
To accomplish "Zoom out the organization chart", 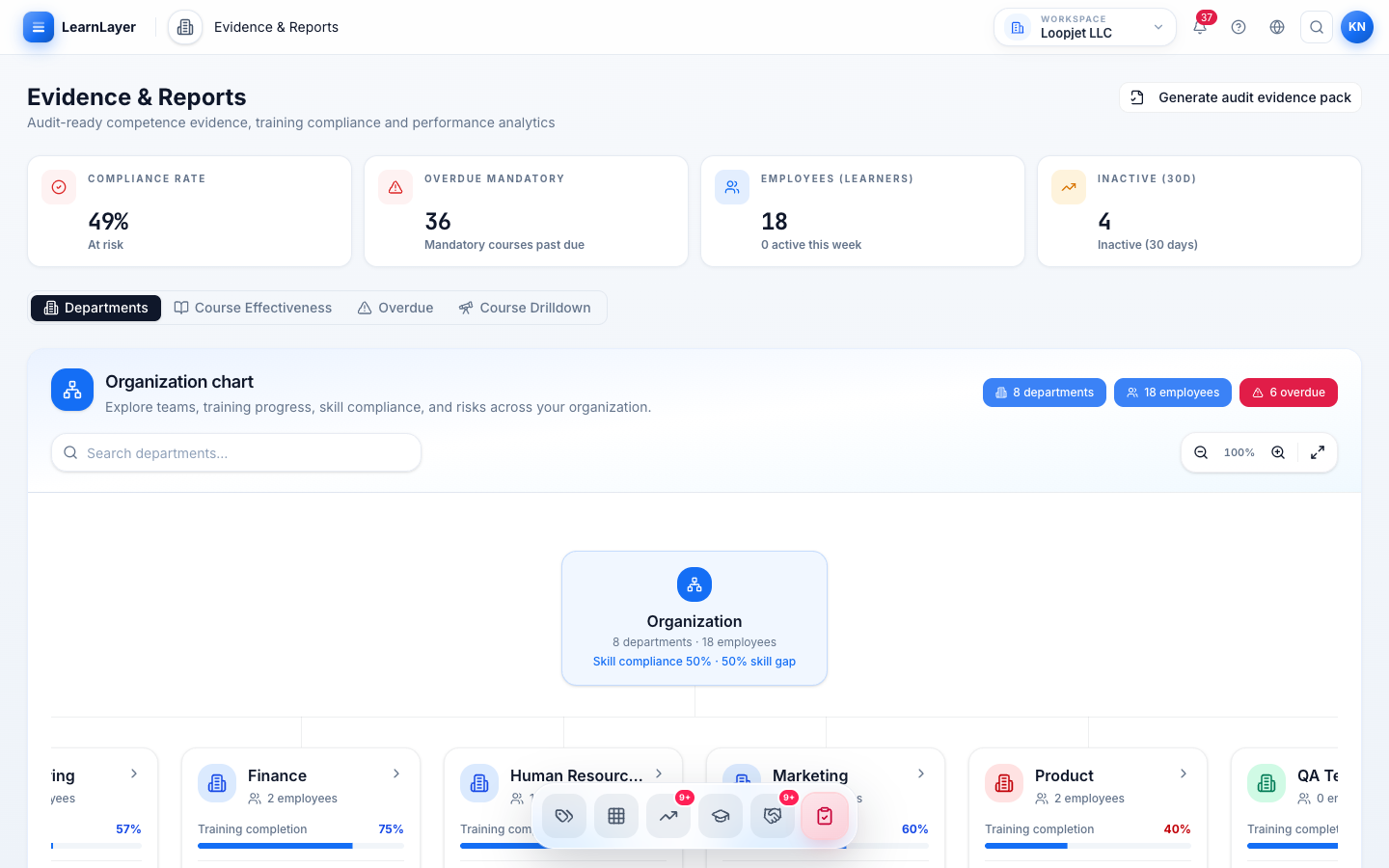I will pyautogui.click(x=1201, y=452).
